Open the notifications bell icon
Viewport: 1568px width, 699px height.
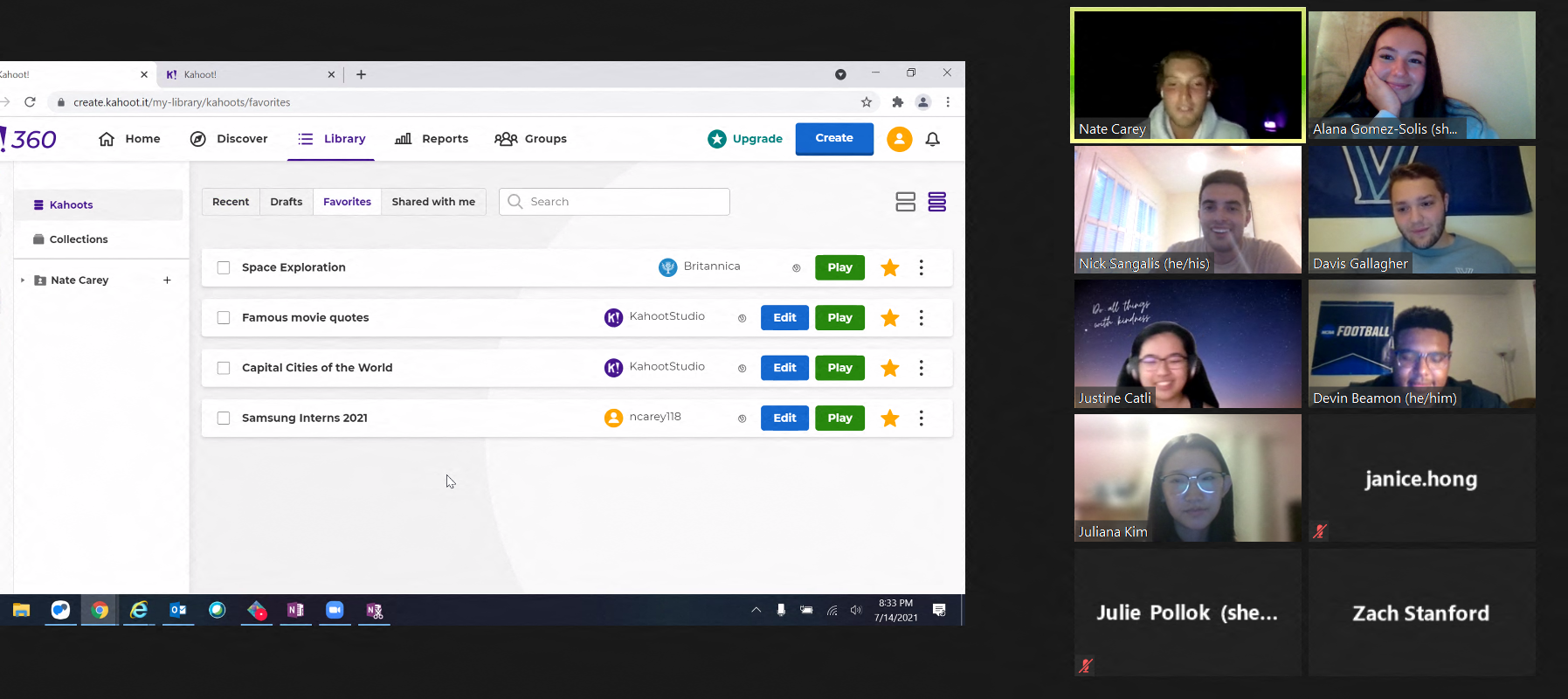[x=932, y=140]
